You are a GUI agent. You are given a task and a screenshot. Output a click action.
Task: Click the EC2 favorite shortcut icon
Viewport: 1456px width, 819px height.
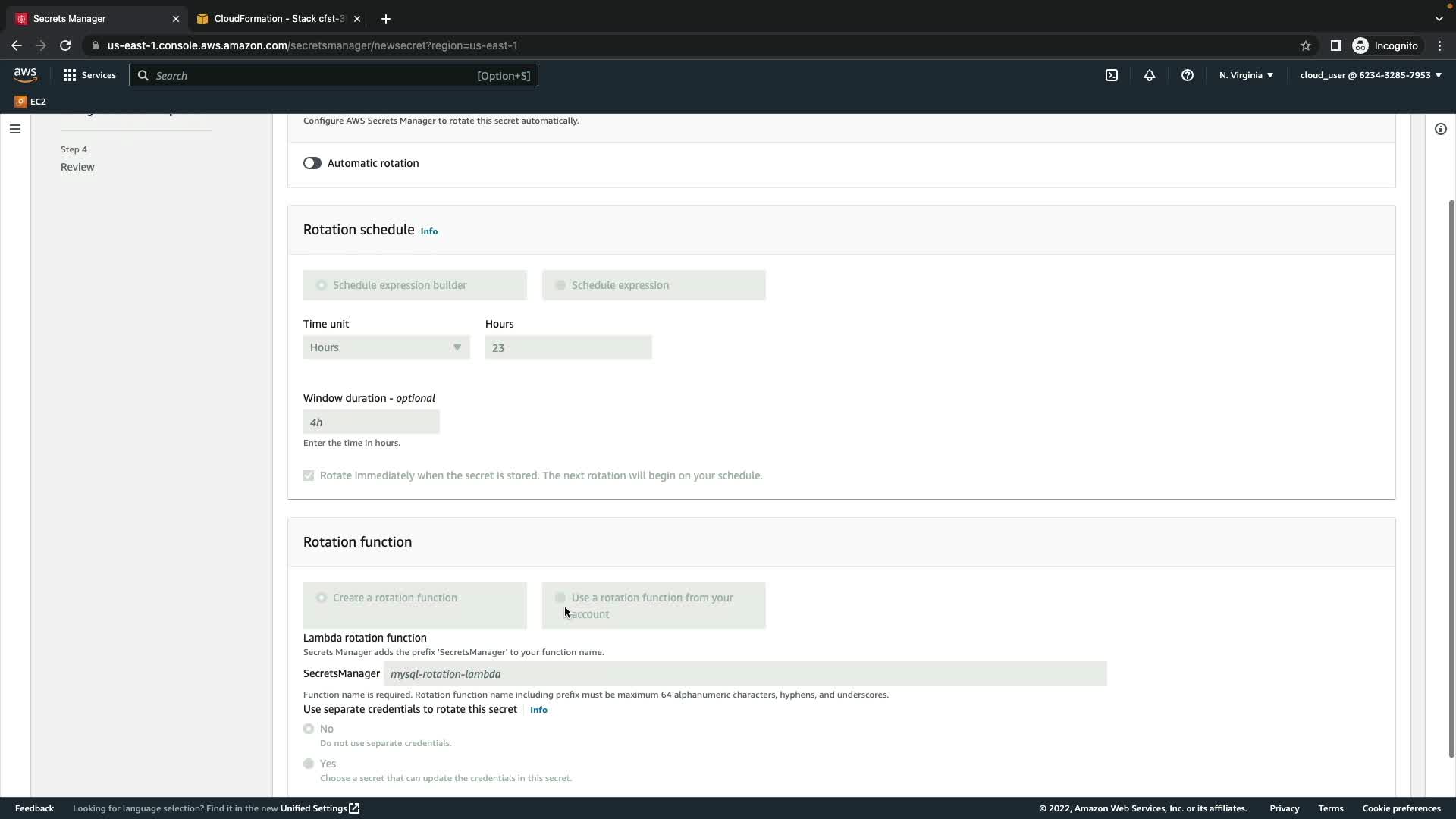pyautogui.click(x=20, y=102)
